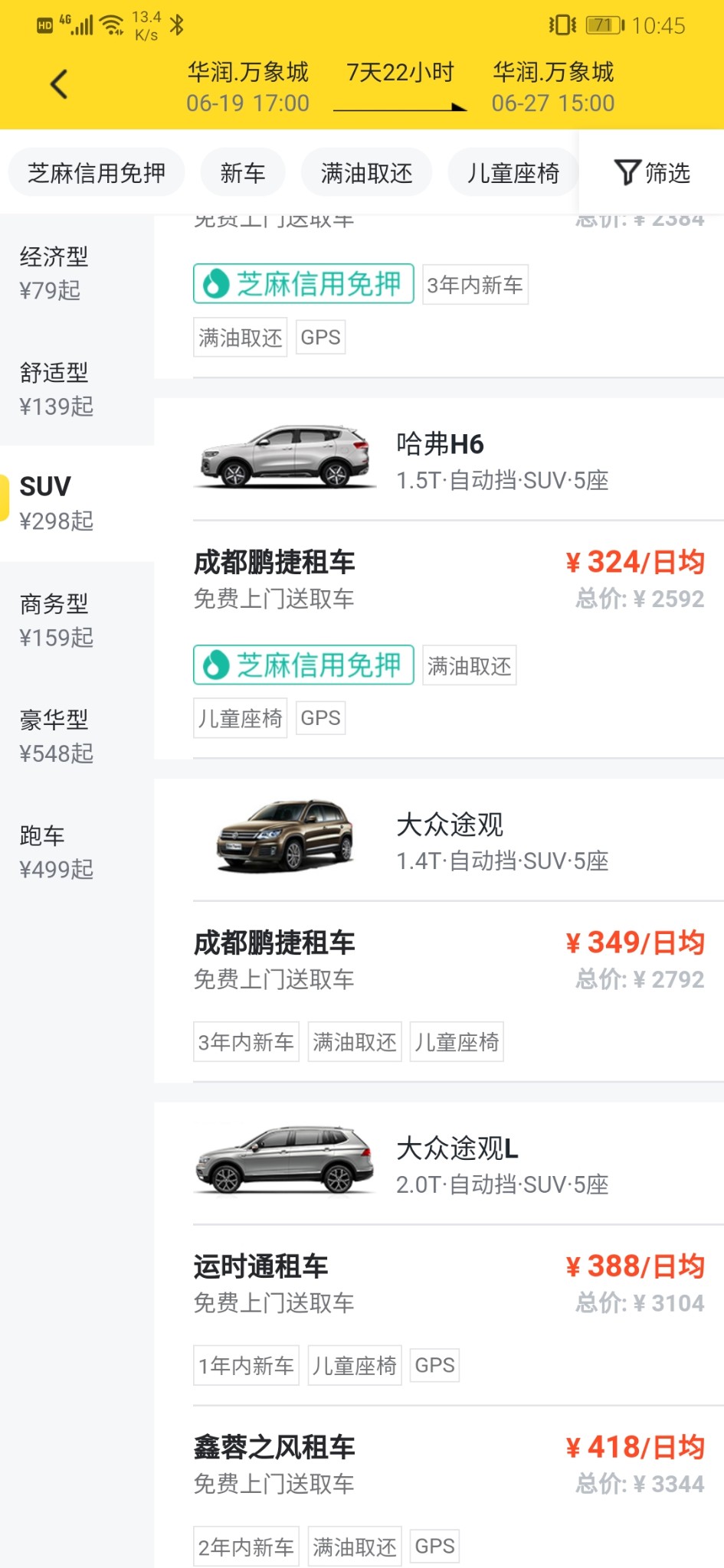Toggle the 芝麻信用免押 filter chip
The height and width of the screenshot is (1568, 724).
click(x=97, y=173)
